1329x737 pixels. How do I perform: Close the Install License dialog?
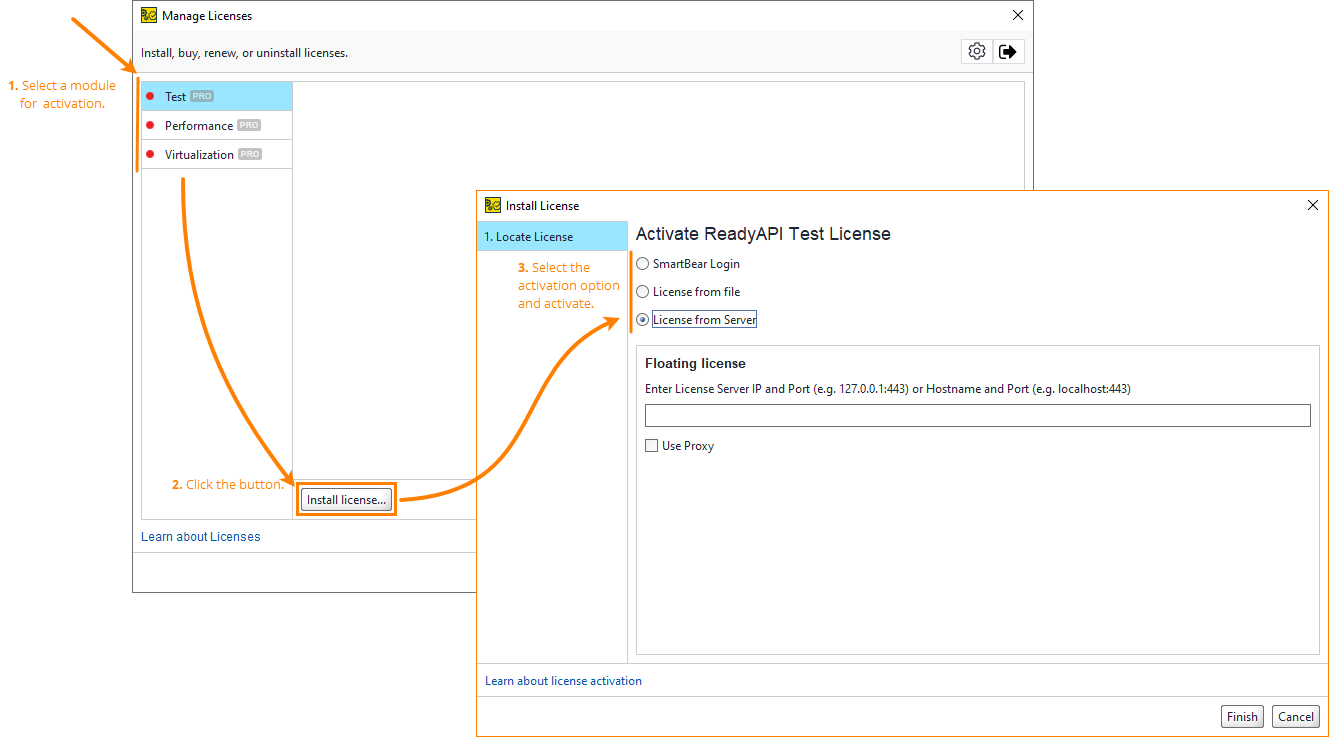point(1313,205)
